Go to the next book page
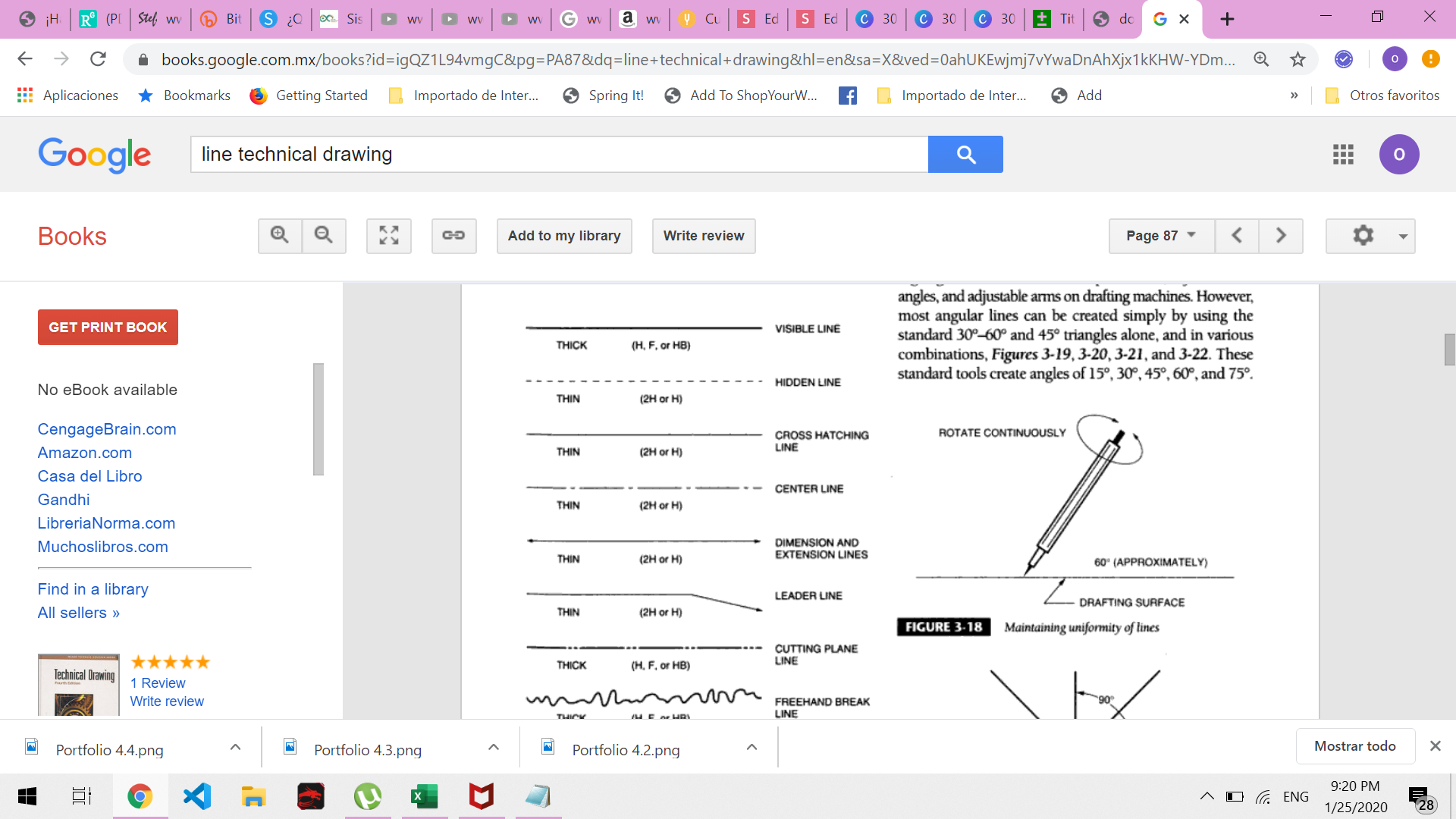The width and height of the screenshot is (1456, 819). coord(1281,236)
